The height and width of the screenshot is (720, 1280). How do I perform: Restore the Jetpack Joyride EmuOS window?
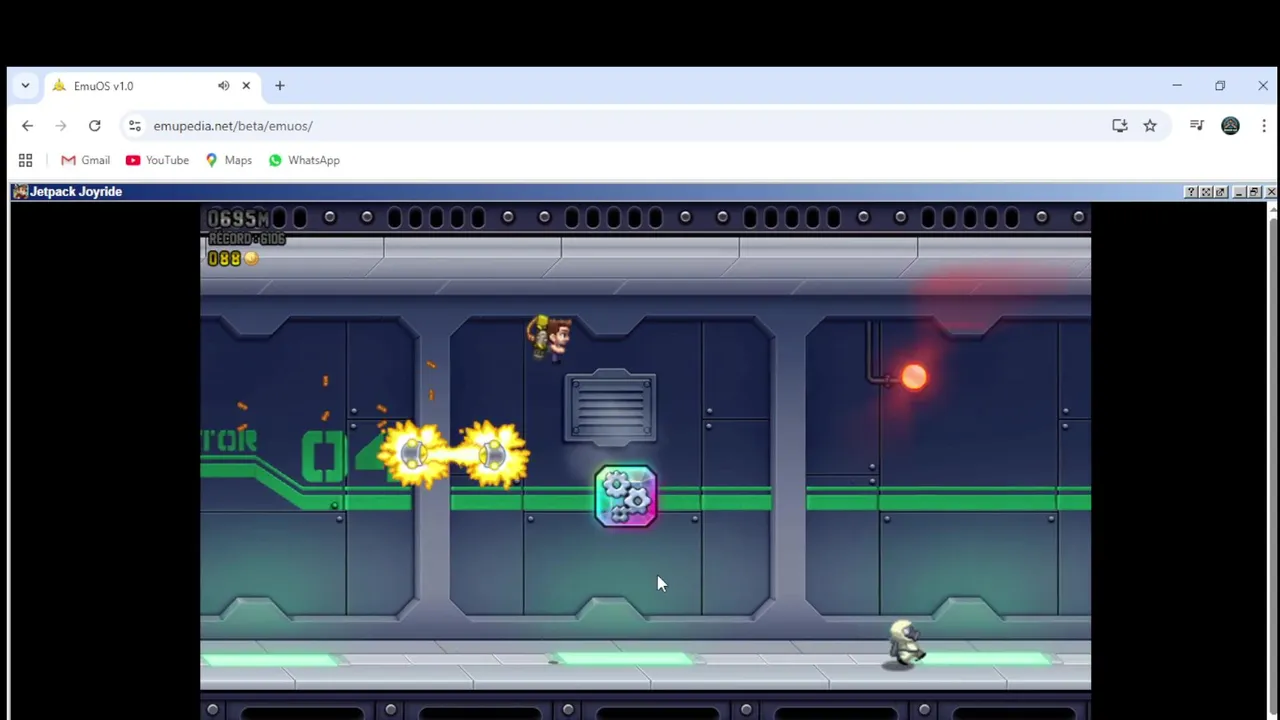click(x=1254, y=192)
